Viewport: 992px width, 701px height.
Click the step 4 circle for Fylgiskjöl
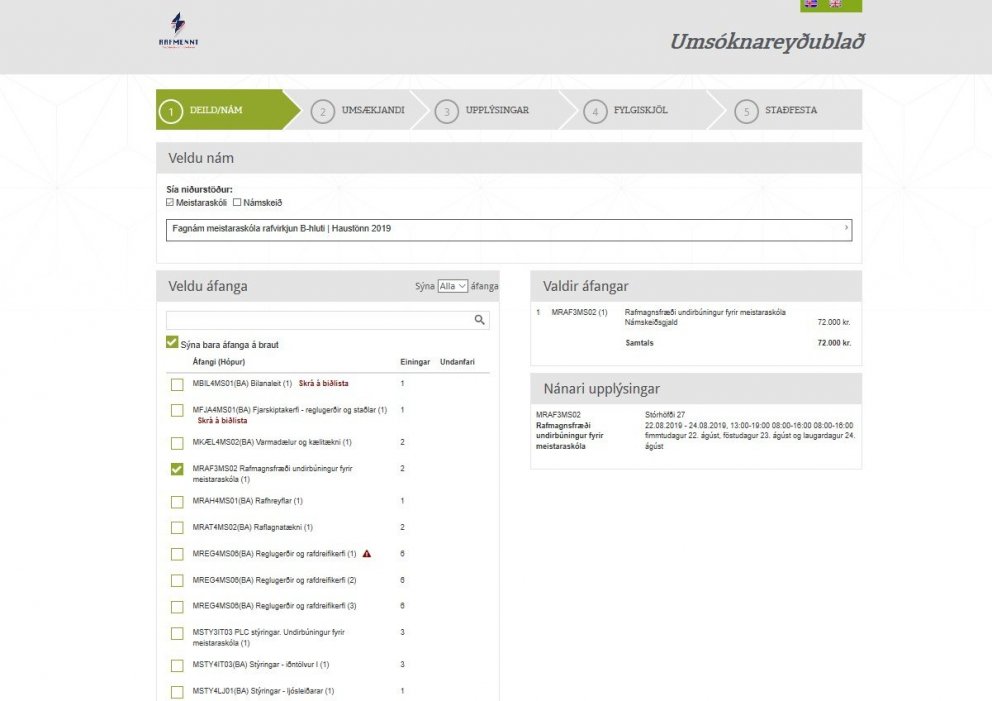click(595, 111)
